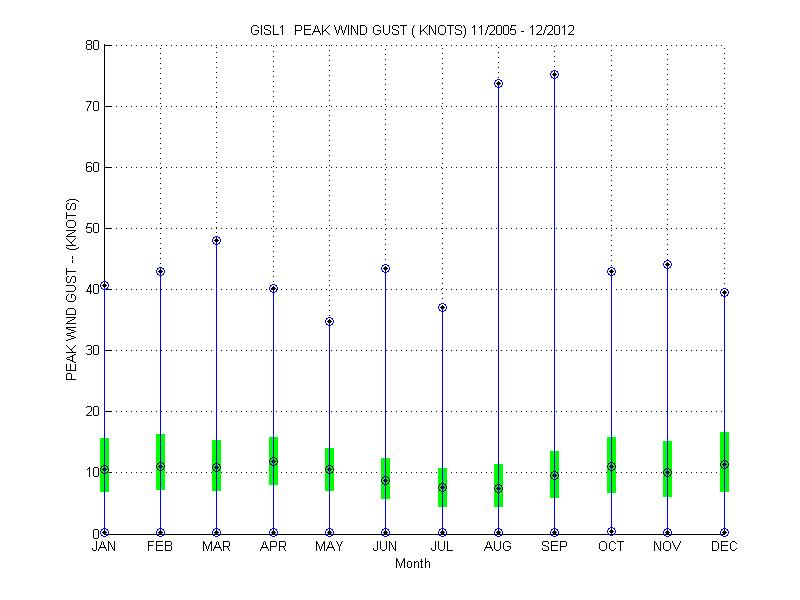The width and height of the screenshot is (800, 600).
Task: Pick the JUN maximum gust marker near 43
Action: (x=386, y=268)
